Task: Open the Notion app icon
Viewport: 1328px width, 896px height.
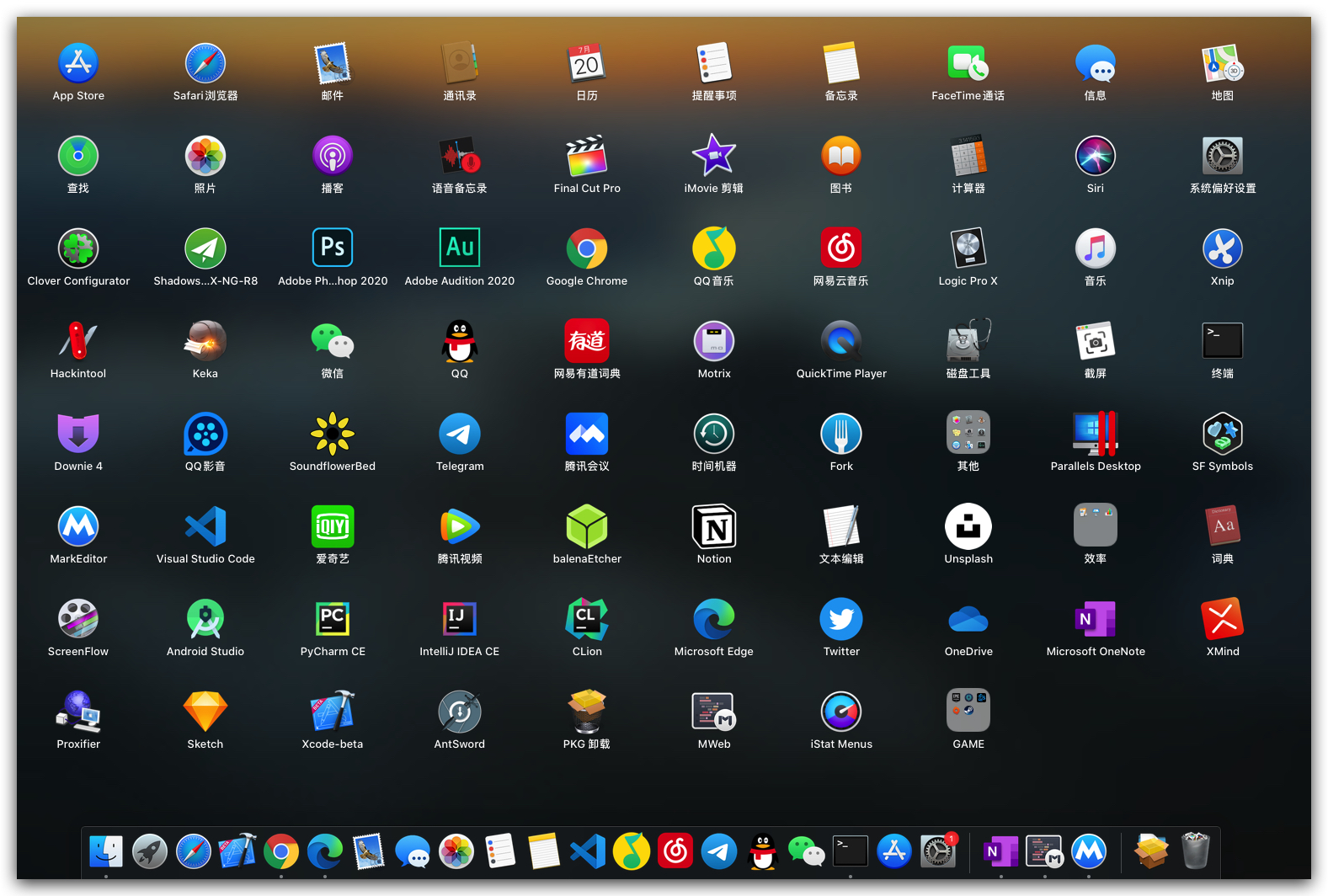Action: pyautogui.click(x=714, y=527)
